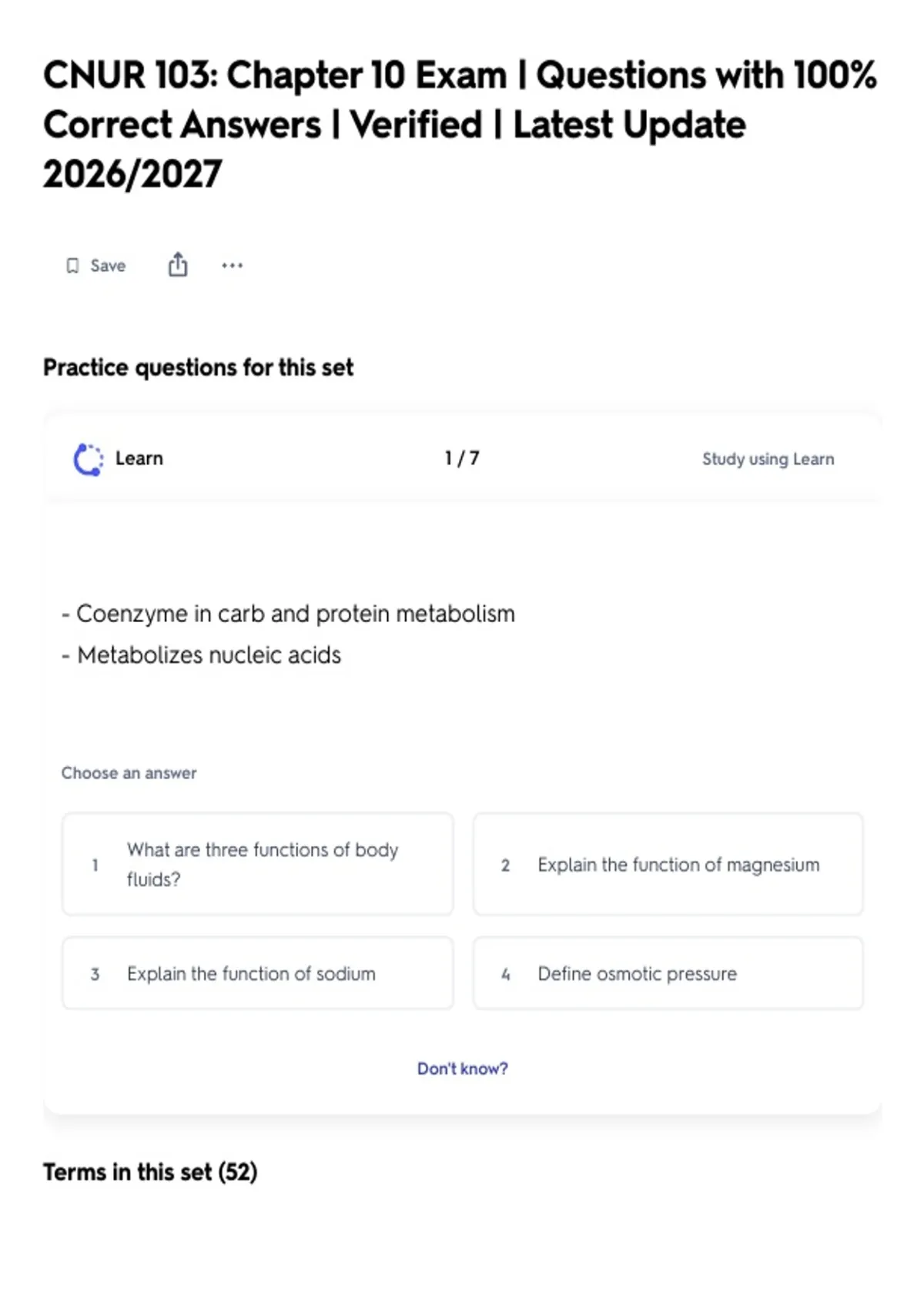Click the Learn mode circular icon
This screenshot has width=924, height=1309.
pyautogui.click(x=88, y=460)
